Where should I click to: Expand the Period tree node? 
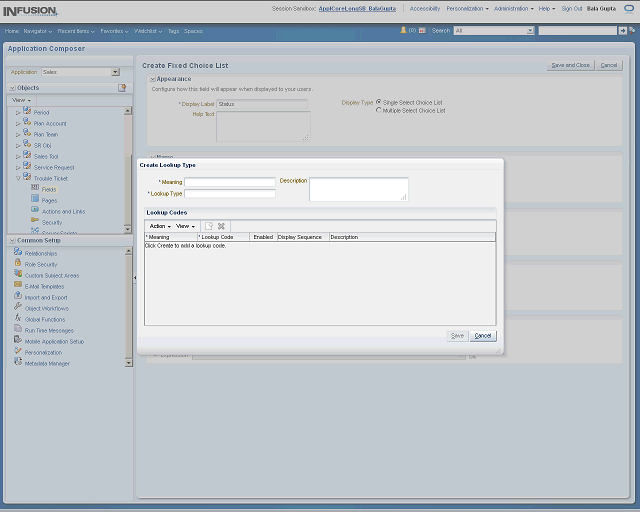(x=18, y=112)
